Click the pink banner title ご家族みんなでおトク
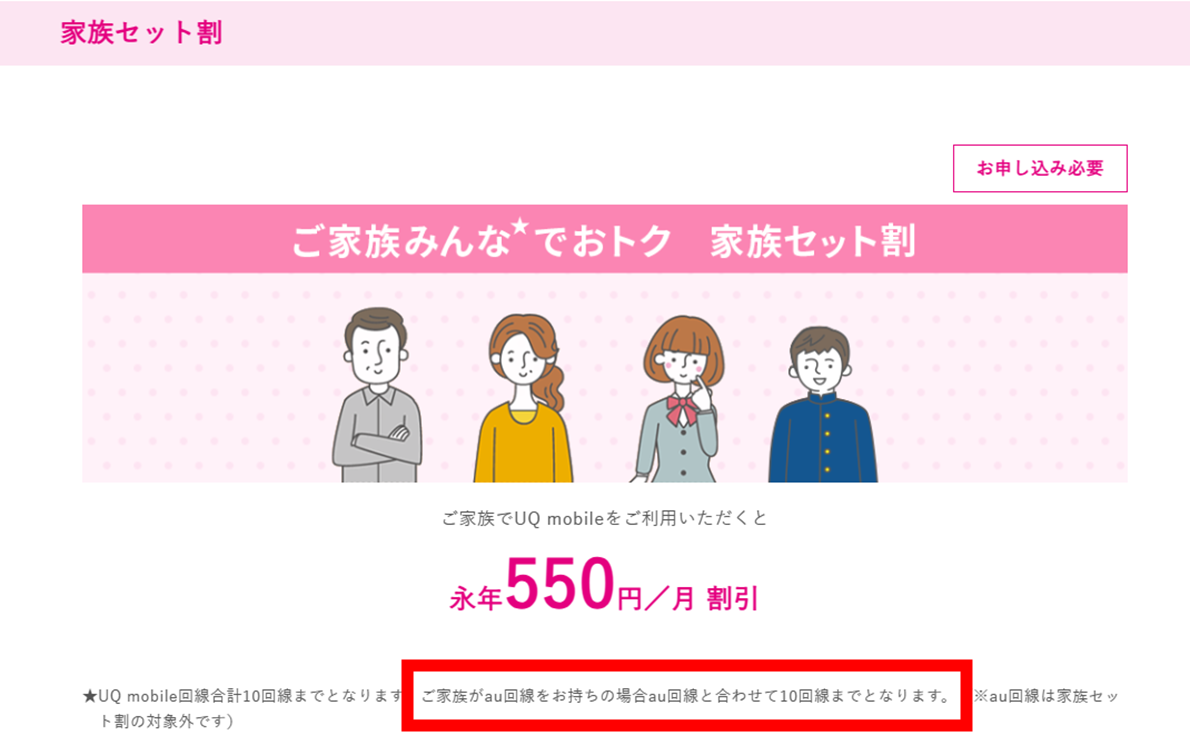The width and height of the screenshot is (1190, 755). (x=482, y=241)
